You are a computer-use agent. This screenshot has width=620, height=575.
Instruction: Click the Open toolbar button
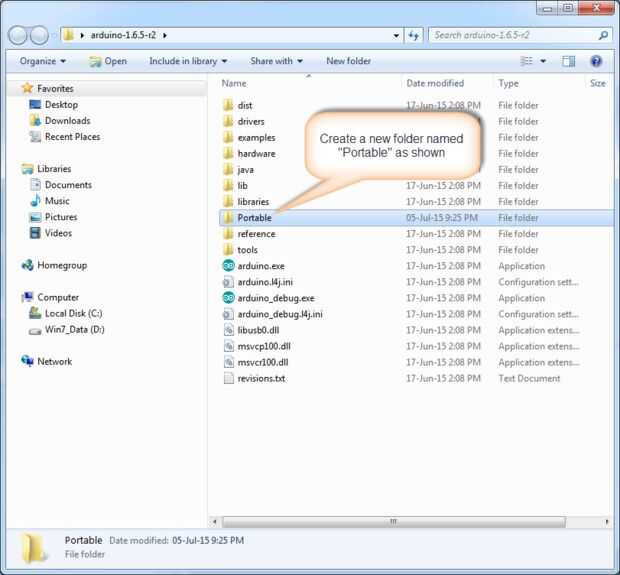[108, 61]
